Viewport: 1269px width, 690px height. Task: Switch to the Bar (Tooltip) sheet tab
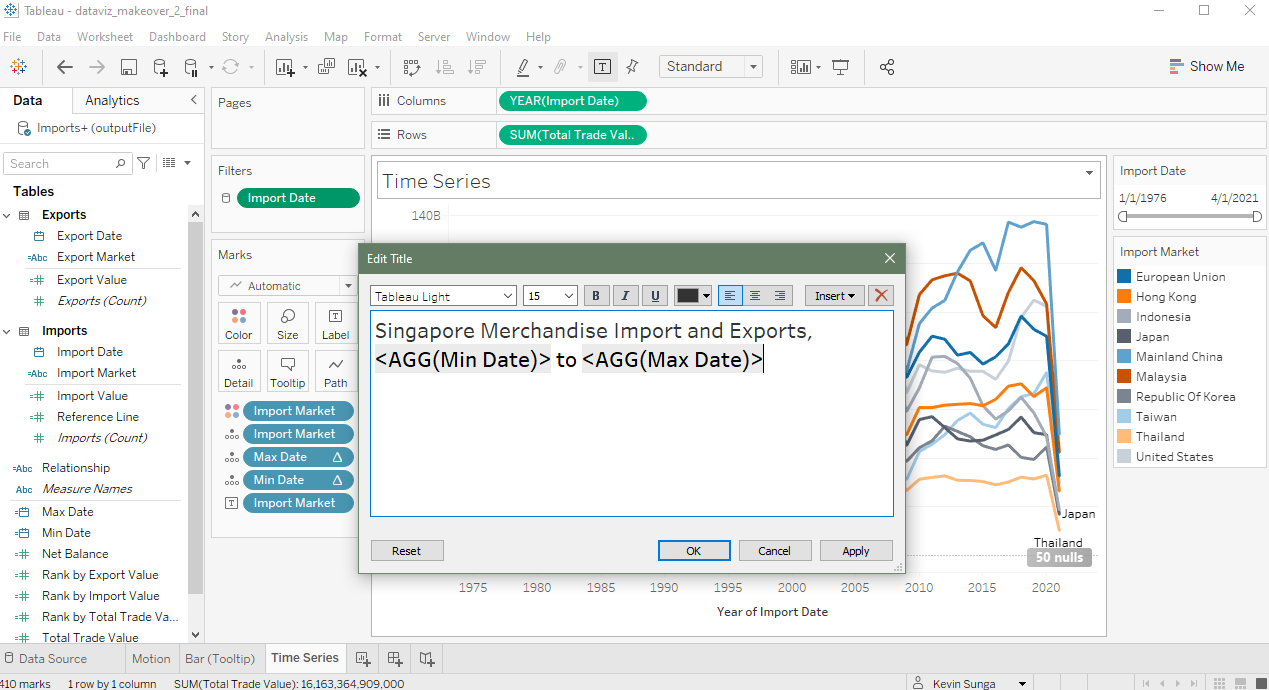[220, 658]
